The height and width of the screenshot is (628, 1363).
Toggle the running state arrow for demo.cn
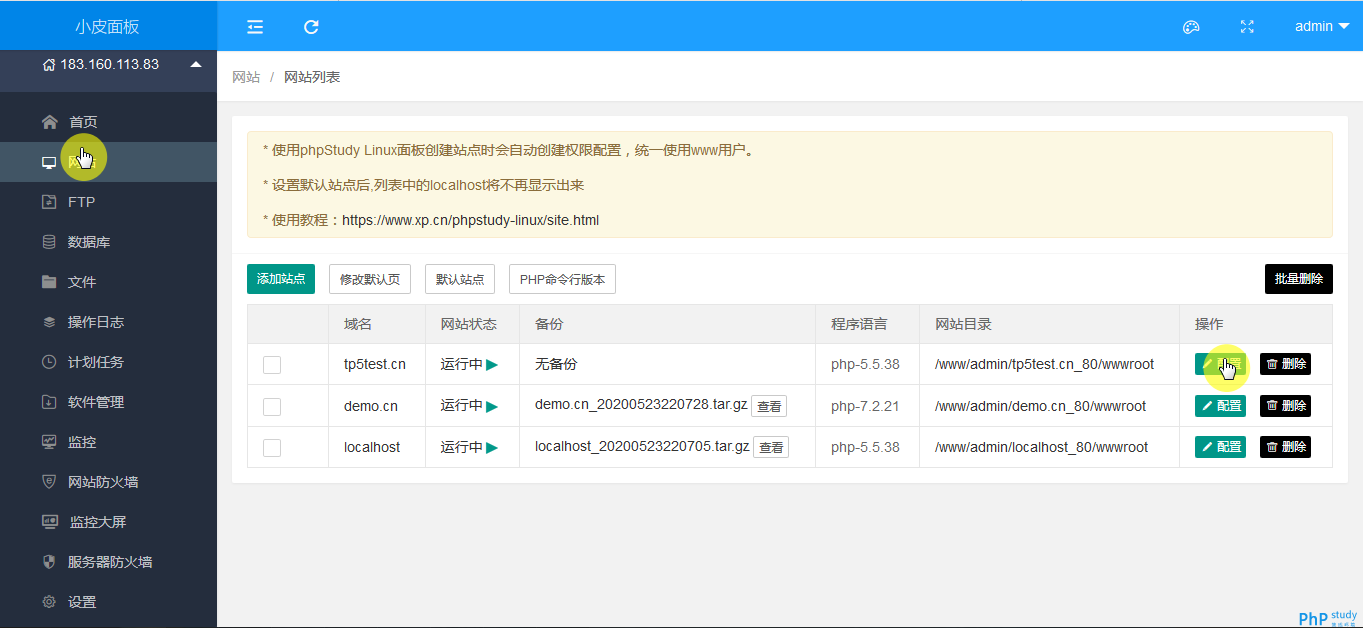click(492, 406)
